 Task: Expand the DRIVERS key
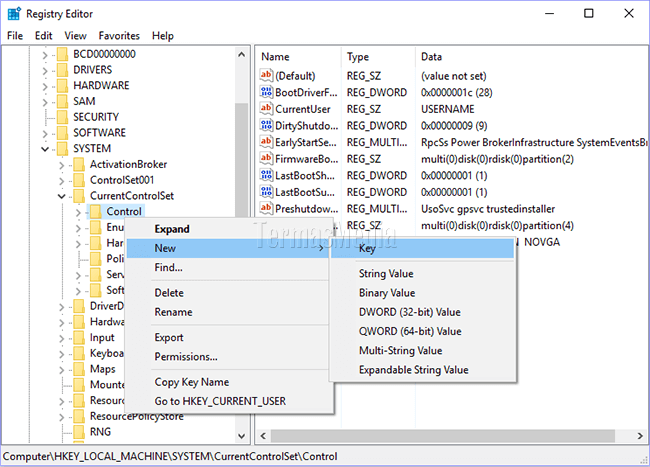[x=45, y=70]
